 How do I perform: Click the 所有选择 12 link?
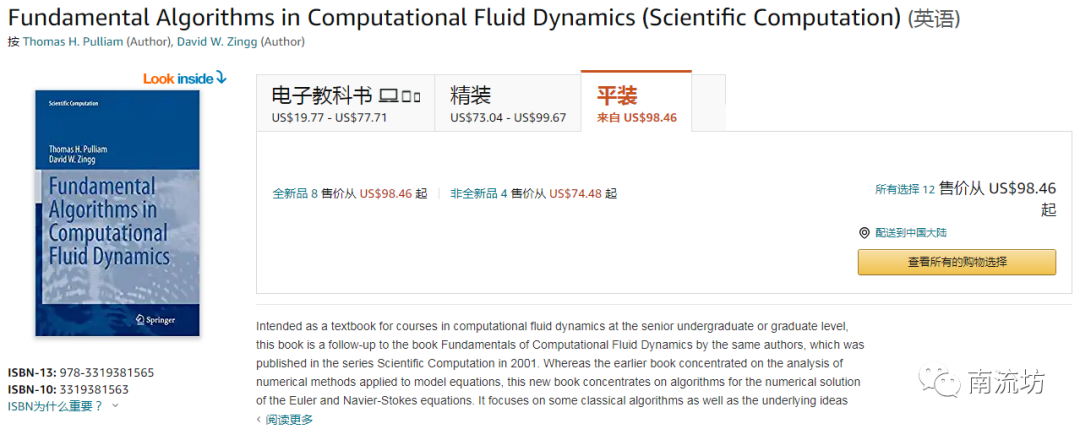click(905, 188)
